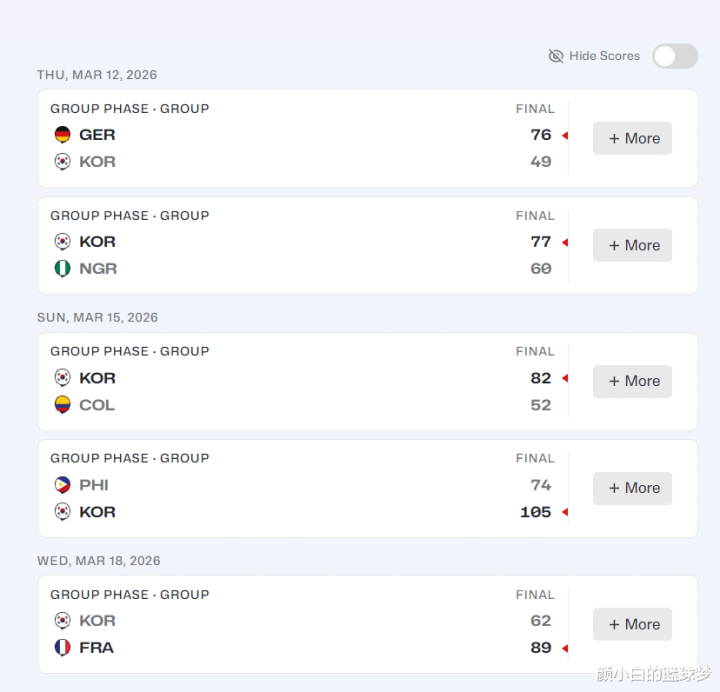Select the PHI team name
Image resolution: width=720 pixels, height=692 pixels.
click(x=94, y=485)
